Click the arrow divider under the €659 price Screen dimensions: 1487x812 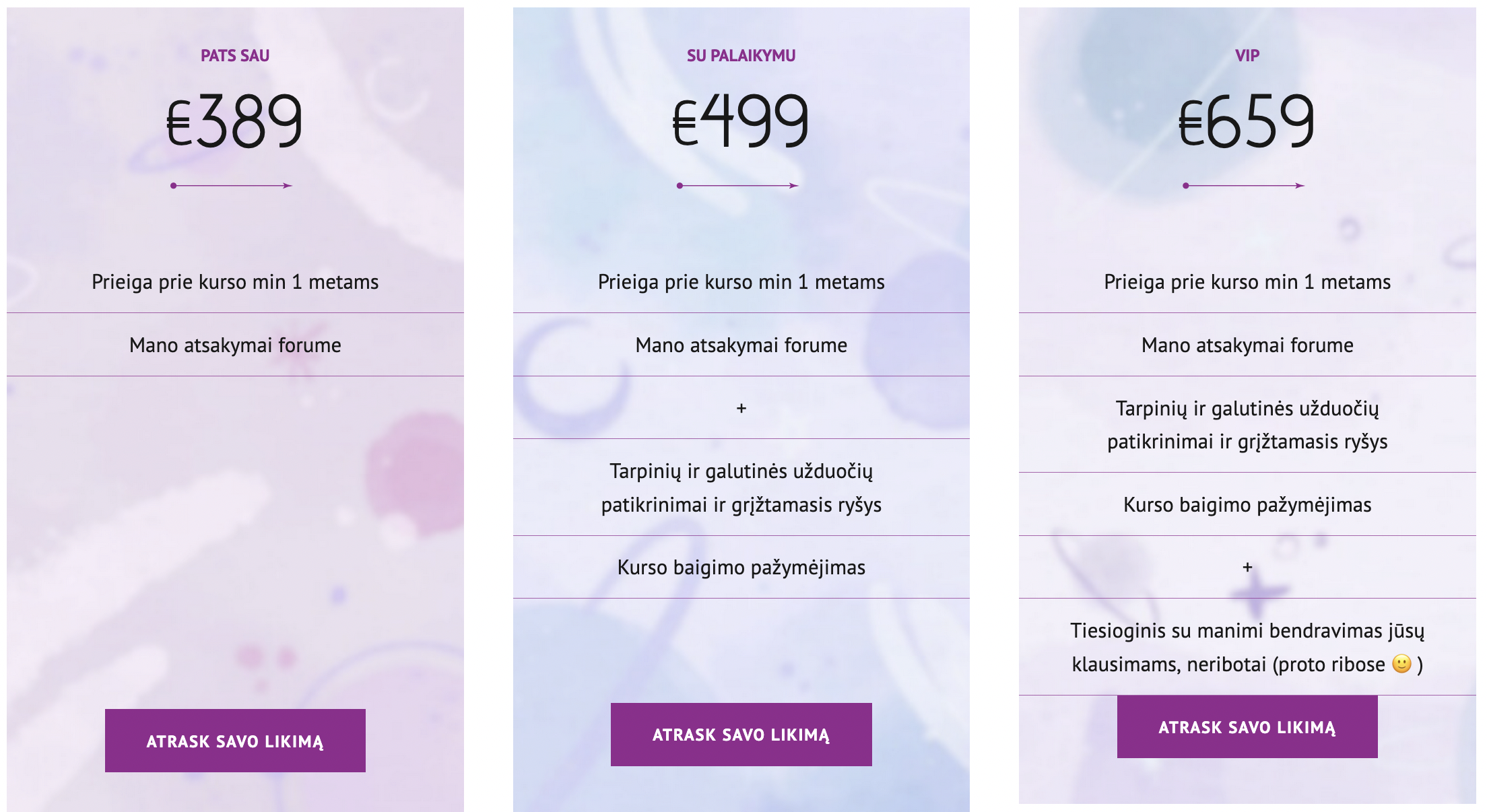1244,186
